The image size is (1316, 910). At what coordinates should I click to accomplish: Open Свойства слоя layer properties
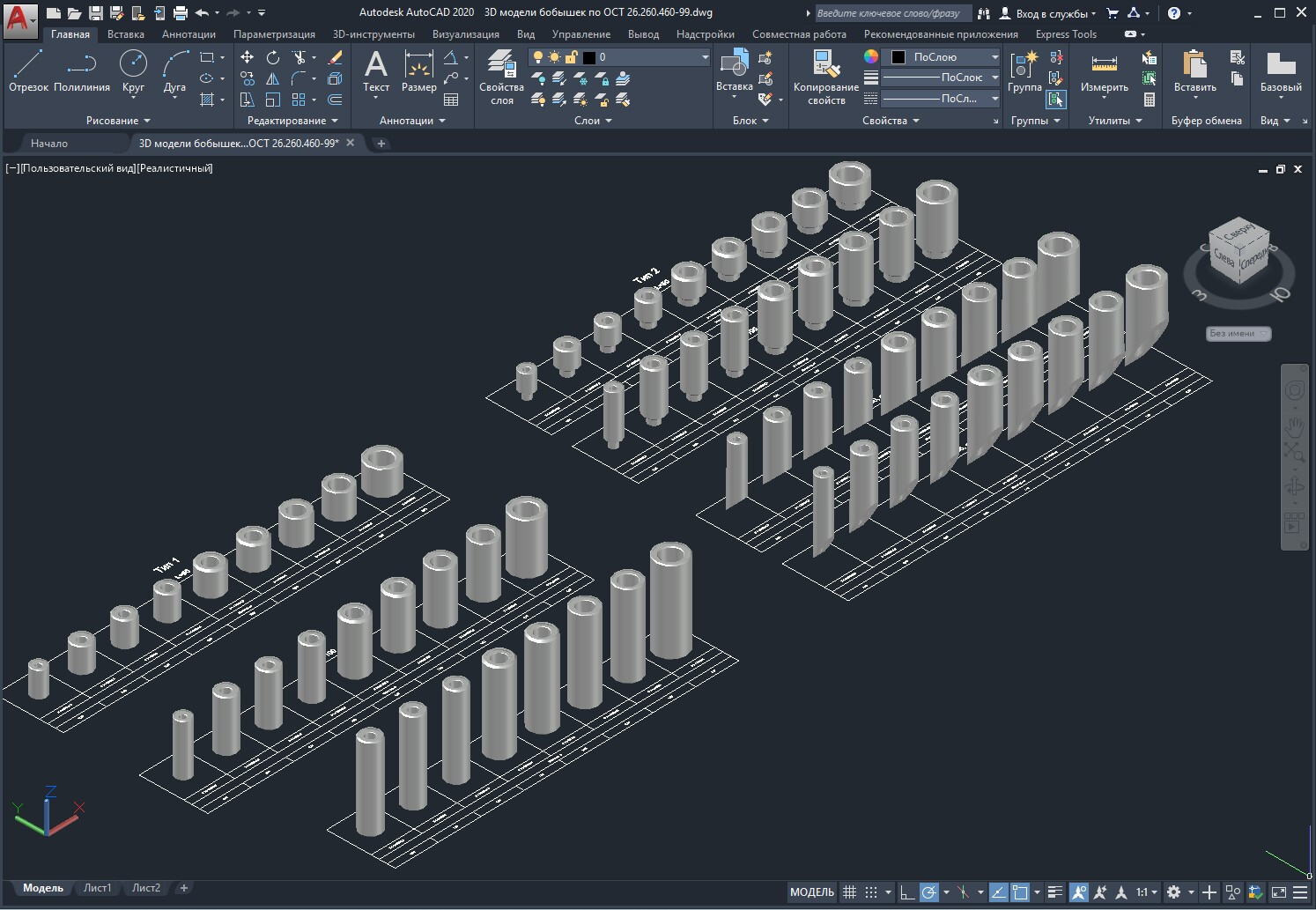501,78
